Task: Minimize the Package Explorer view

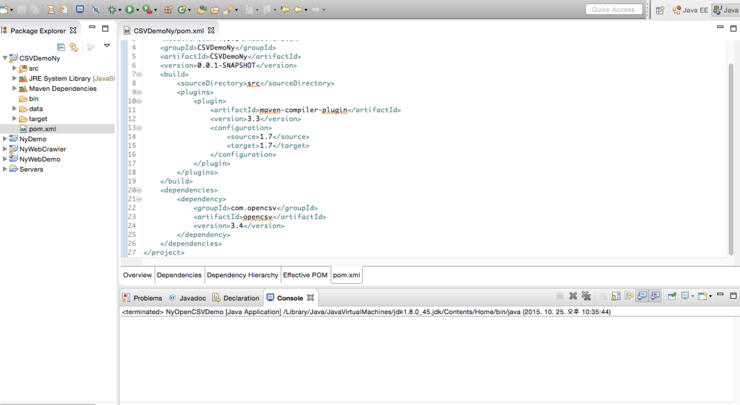Action: coord(92,27)
